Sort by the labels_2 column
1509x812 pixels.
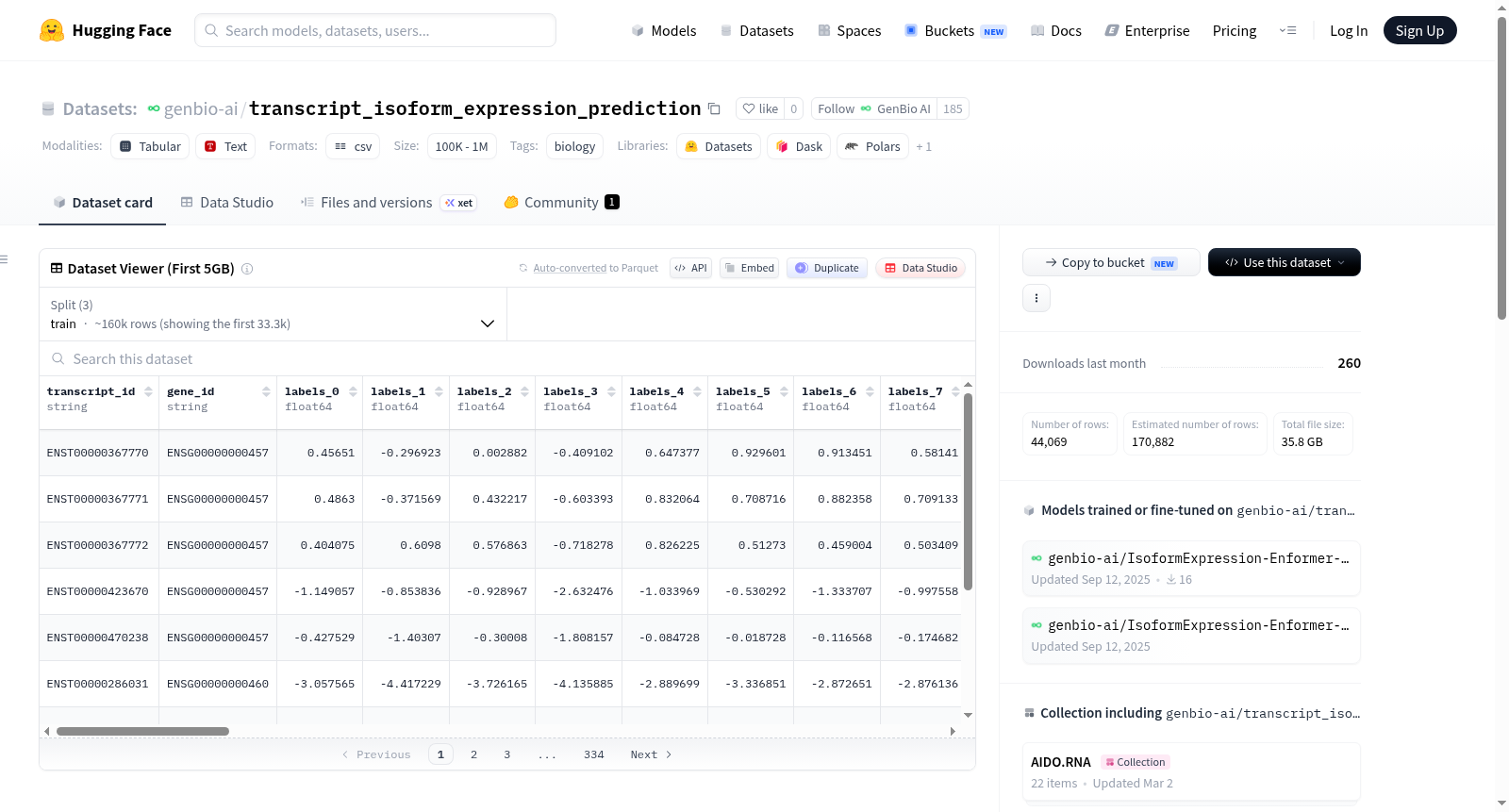tap(525, 391)
